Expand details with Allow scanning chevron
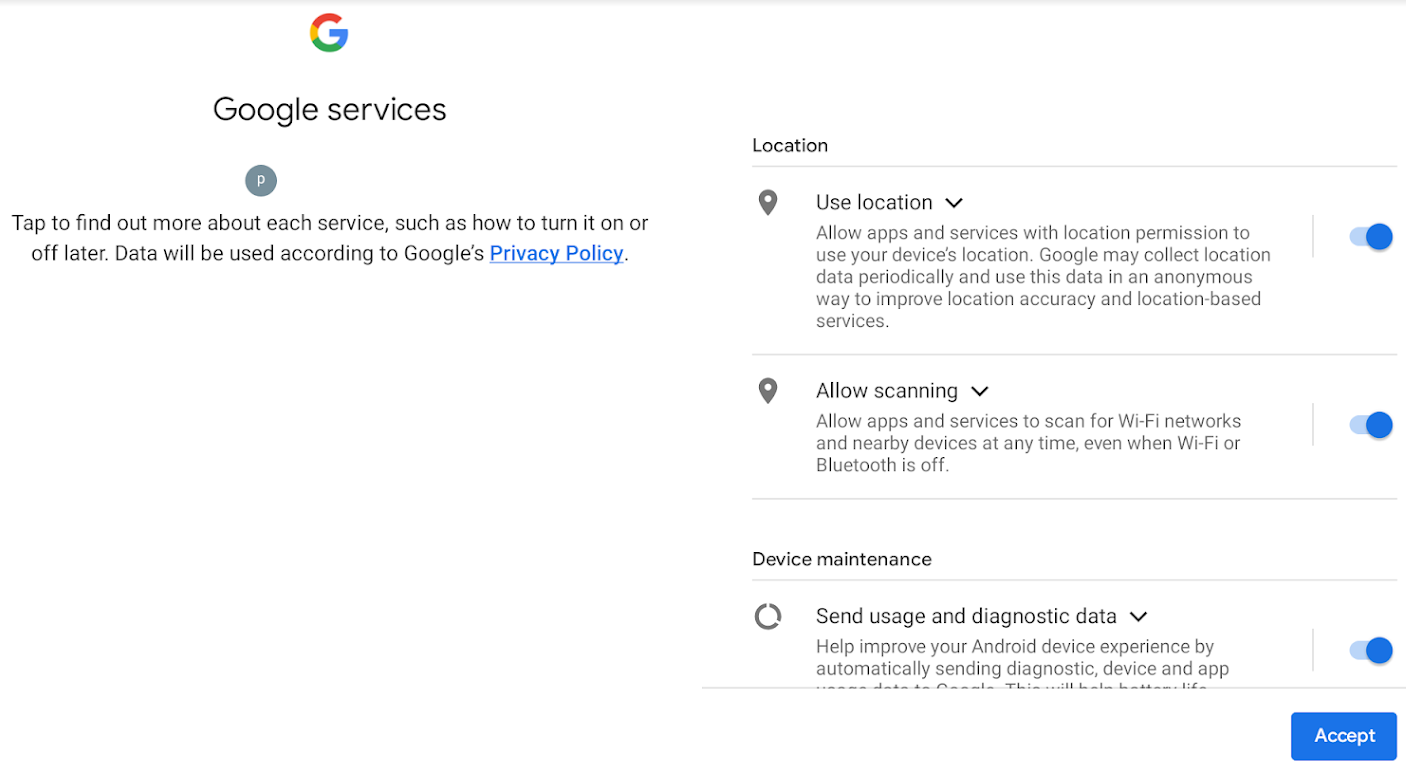This screenshot has height=766, width=1406. 980,391
